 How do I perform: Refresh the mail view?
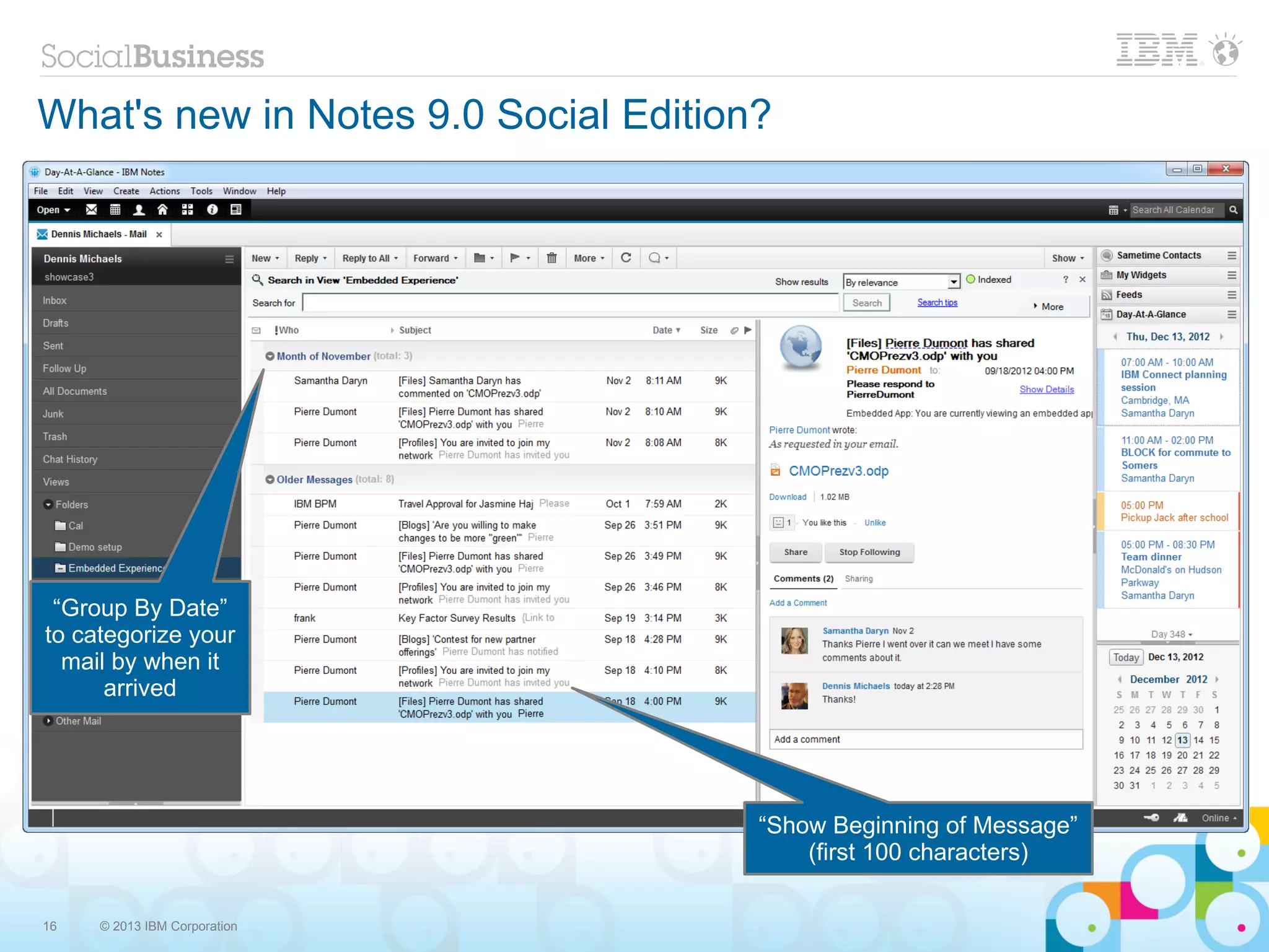(626, 258)
